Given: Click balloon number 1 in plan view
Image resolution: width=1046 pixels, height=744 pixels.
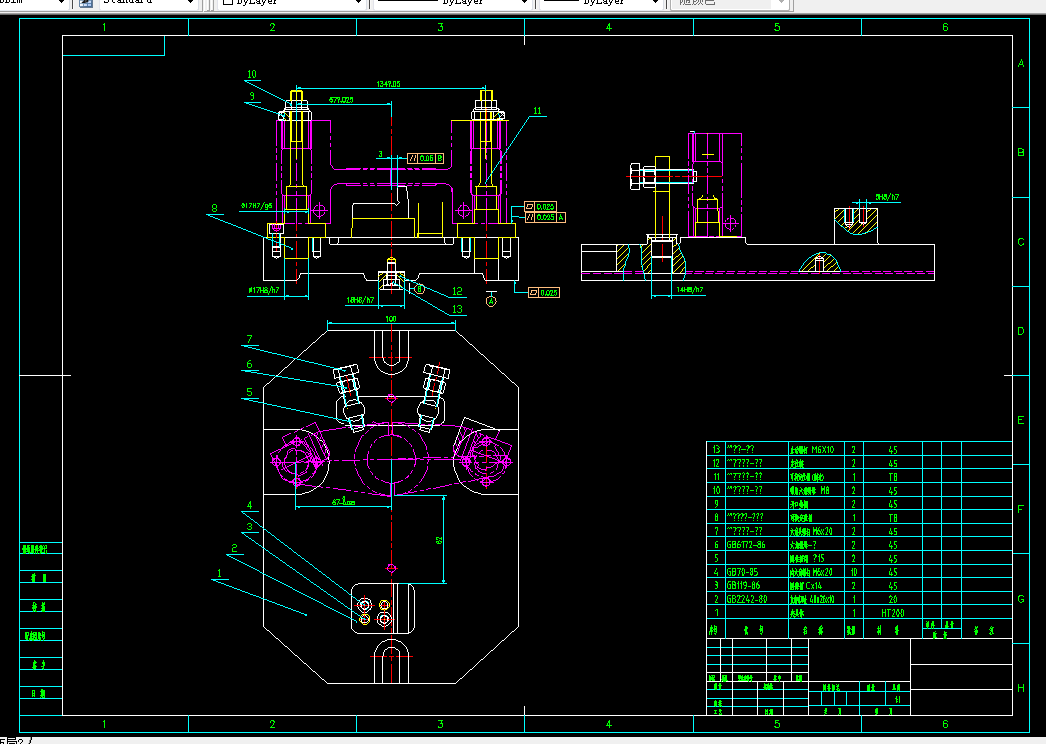Looking at the screenshot, I should (x=219, y=573).
